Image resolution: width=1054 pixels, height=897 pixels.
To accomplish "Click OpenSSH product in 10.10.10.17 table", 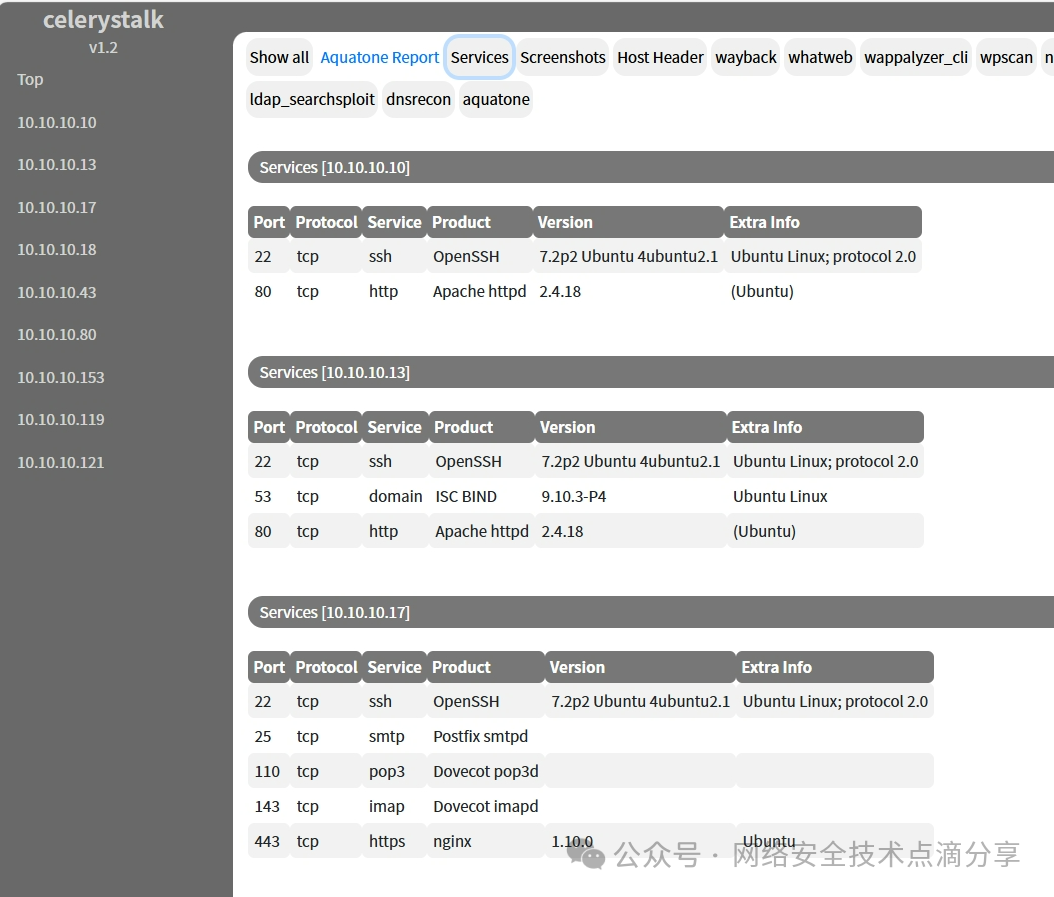I will pos(467,702).
